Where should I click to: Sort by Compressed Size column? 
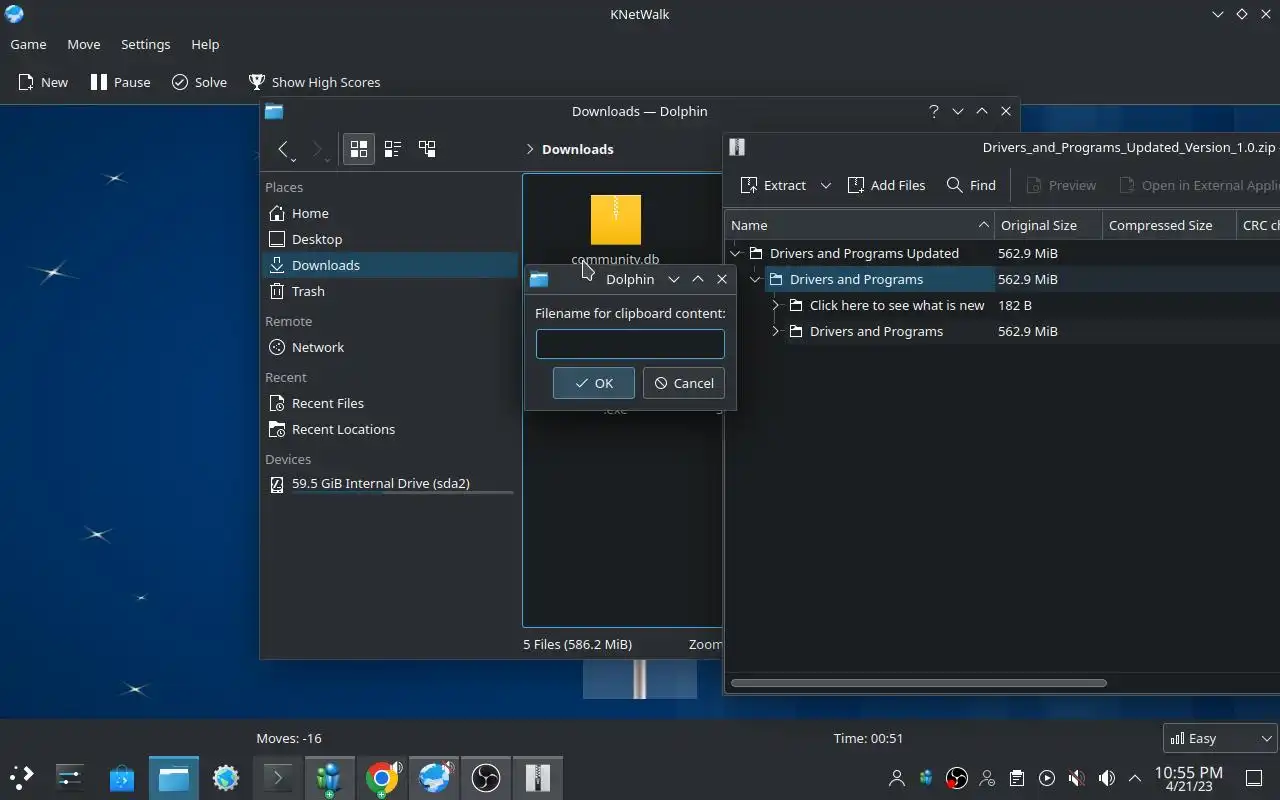click(1169, 225)
